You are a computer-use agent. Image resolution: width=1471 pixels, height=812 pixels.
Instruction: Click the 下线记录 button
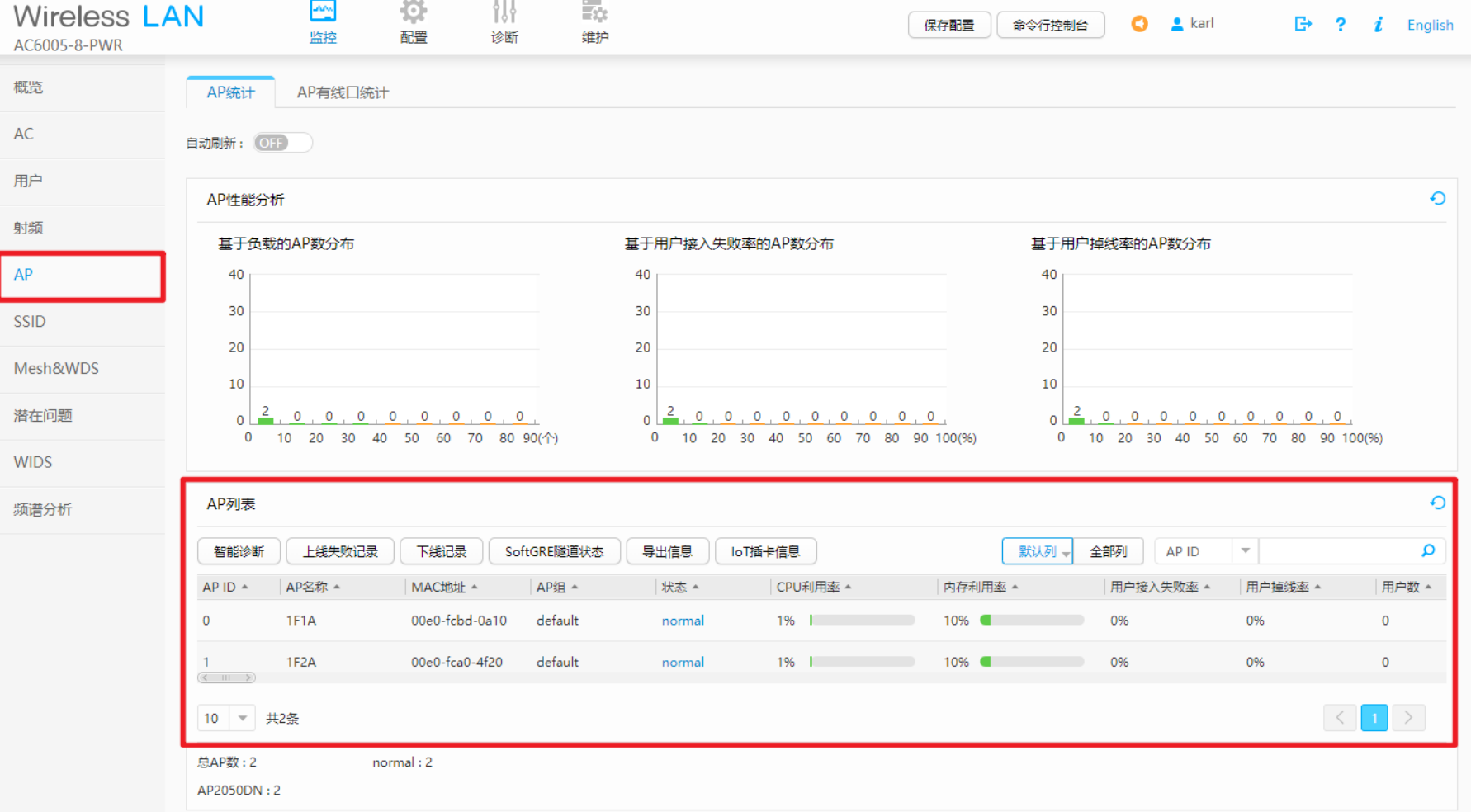point(442,551)
